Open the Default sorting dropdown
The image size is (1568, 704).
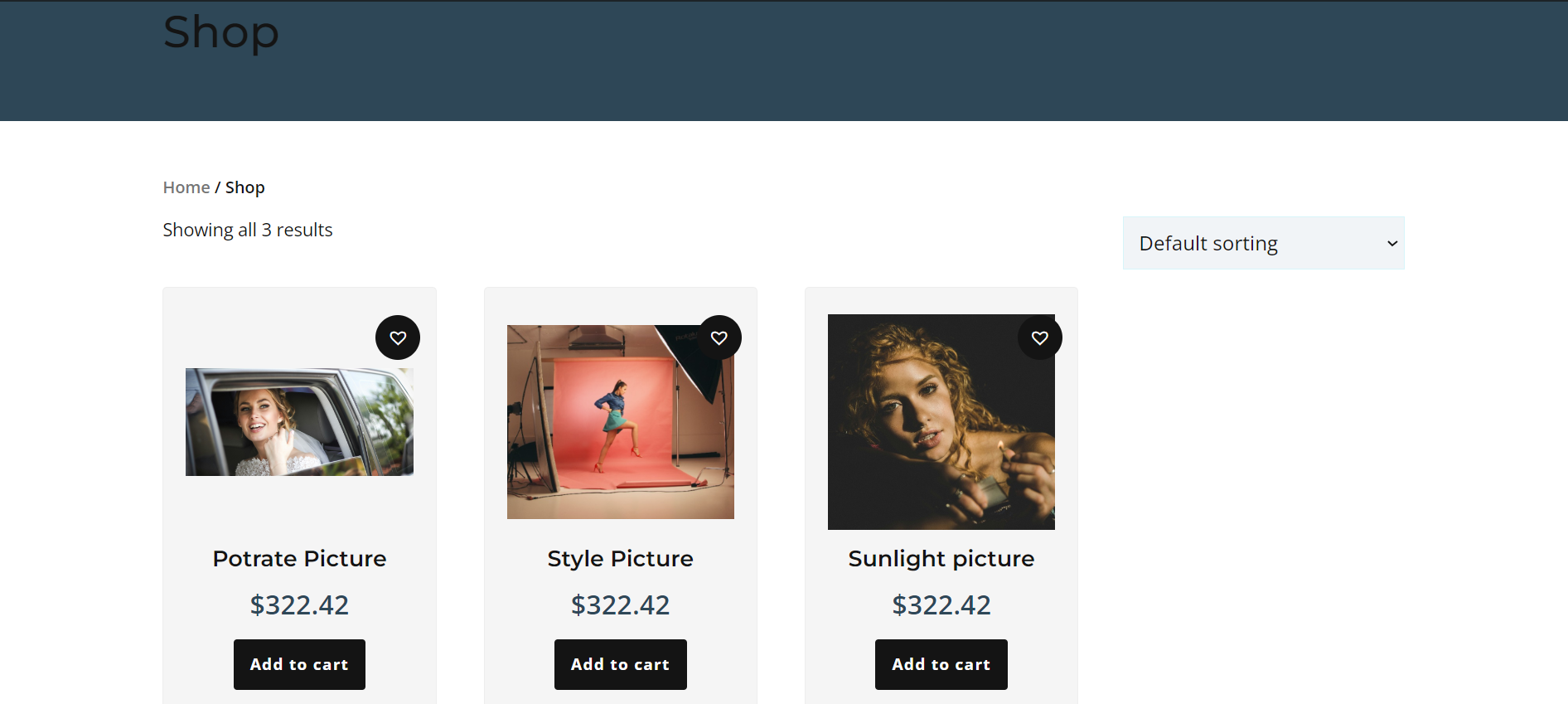[1263, 243]
